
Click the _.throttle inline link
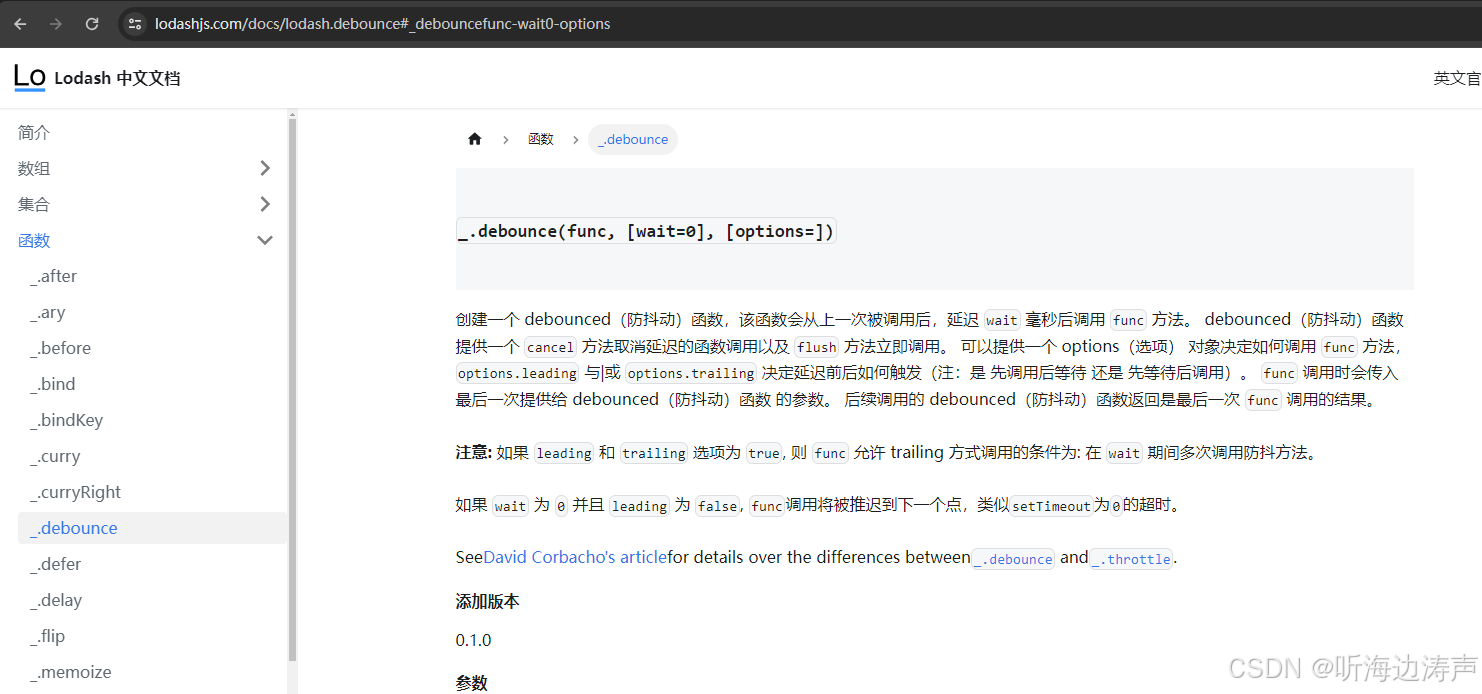point(1130,558)
